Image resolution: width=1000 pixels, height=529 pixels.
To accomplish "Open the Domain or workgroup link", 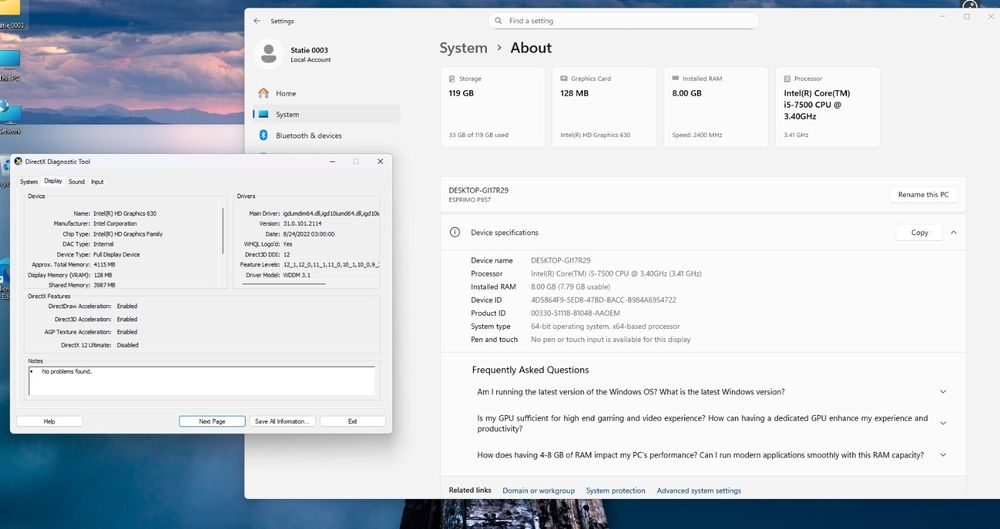I will click(x=538, y=491).
